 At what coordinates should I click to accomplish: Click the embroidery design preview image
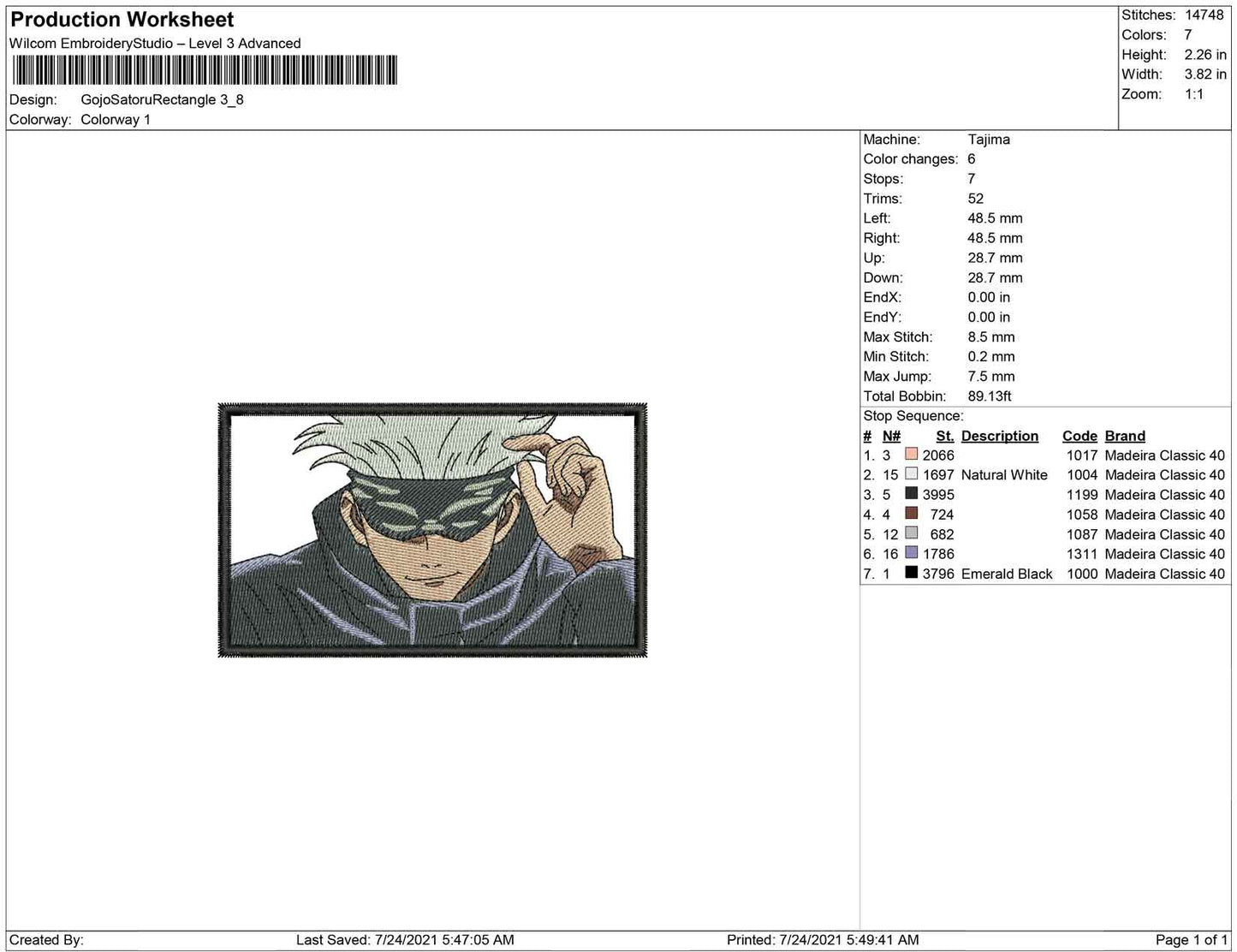pyautogui.click(x=432, y=530)
